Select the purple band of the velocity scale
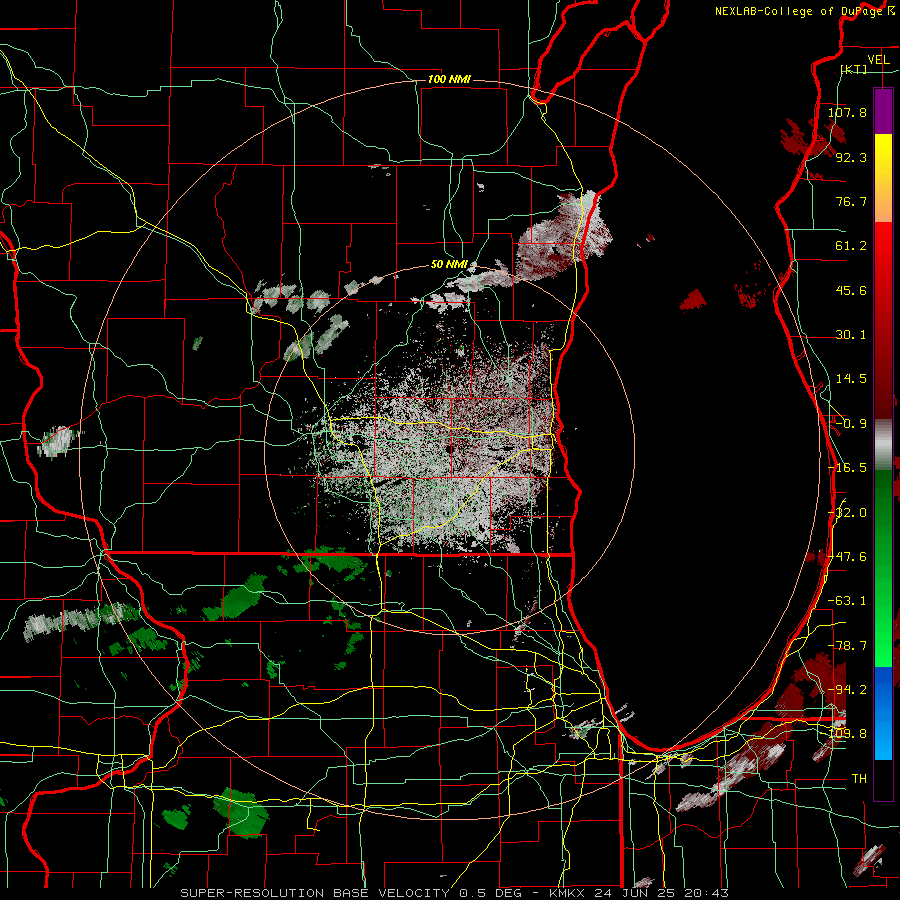900x900 pixels. [883, 111]
